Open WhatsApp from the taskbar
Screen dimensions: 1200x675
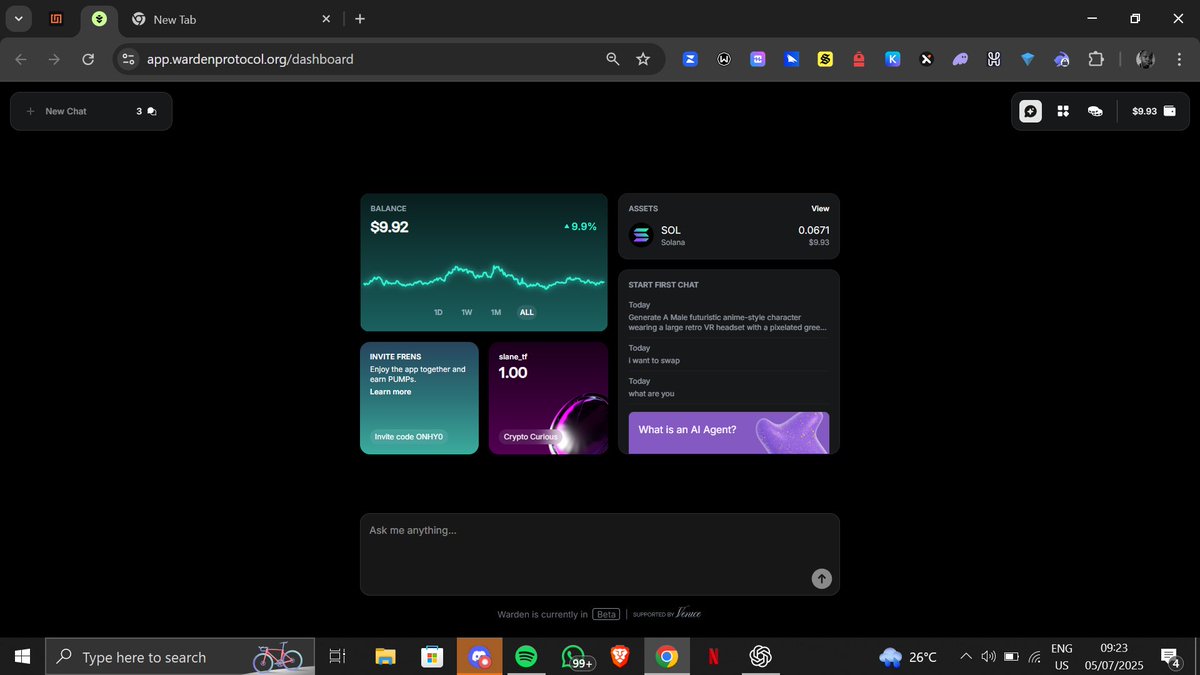coord(575,657)
